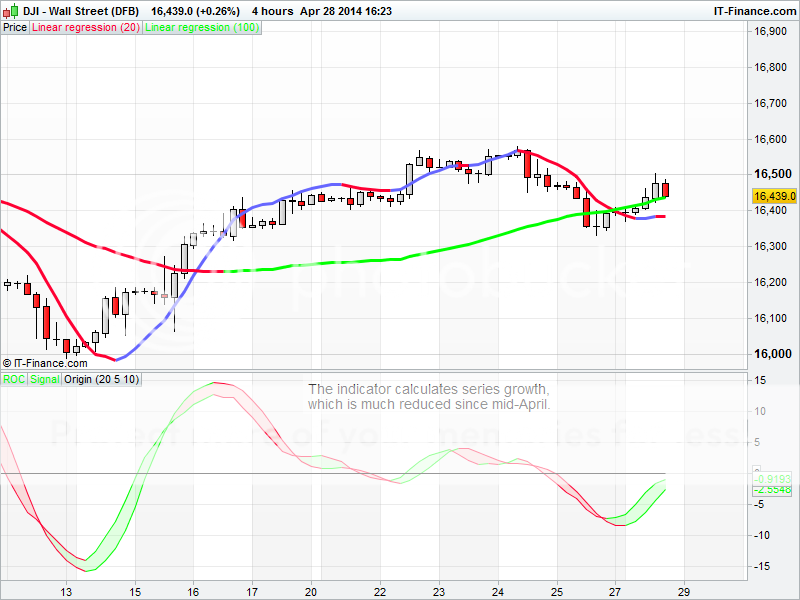Select the green Signal label
This screenshot has width=800, height=600.
[45, 379]
